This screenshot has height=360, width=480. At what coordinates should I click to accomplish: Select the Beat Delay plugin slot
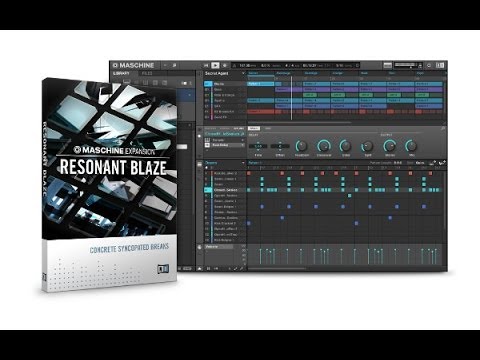[x=228, y=145]
